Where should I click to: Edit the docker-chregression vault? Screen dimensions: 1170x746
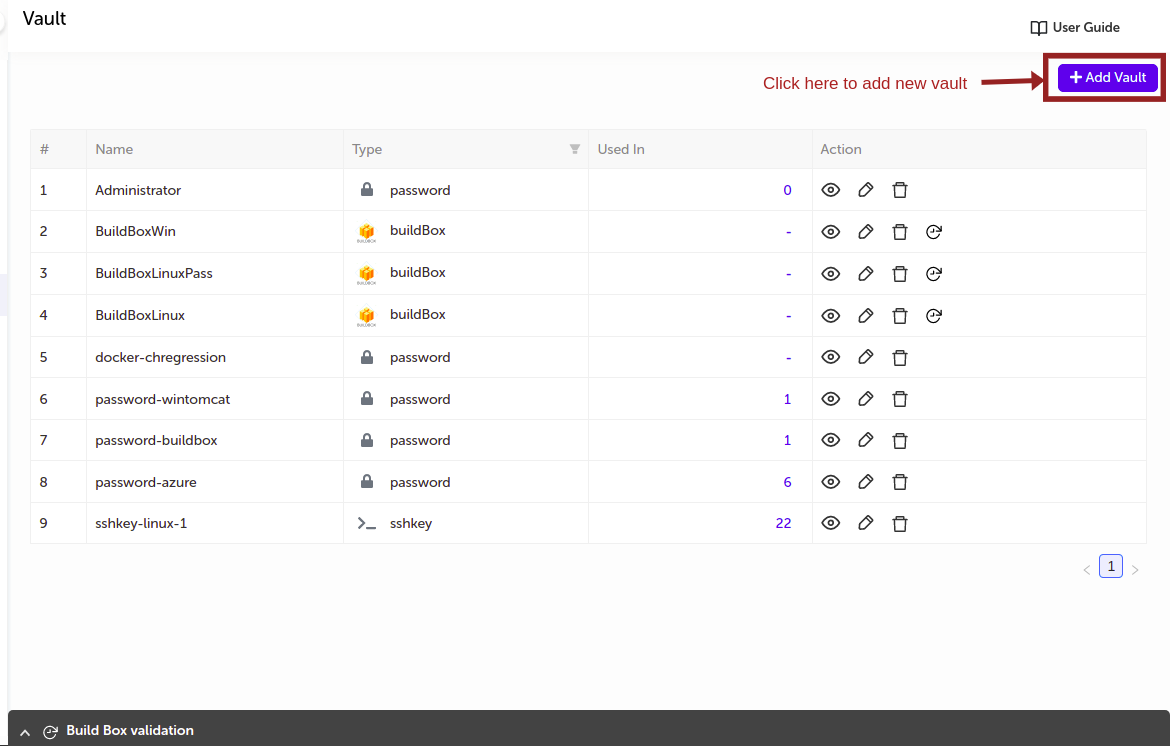[x=866, y=357]
